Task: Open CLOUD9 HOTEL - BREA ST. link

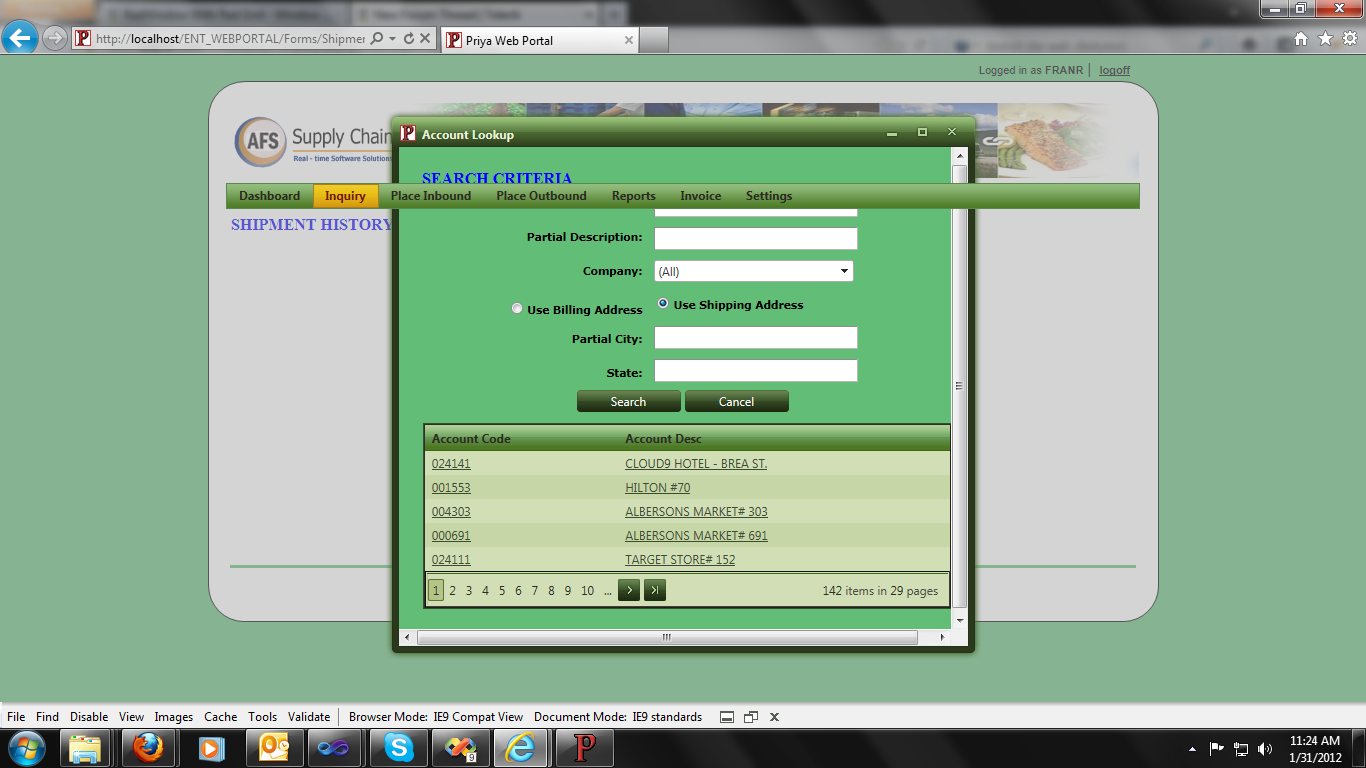Action: [696, 464]
